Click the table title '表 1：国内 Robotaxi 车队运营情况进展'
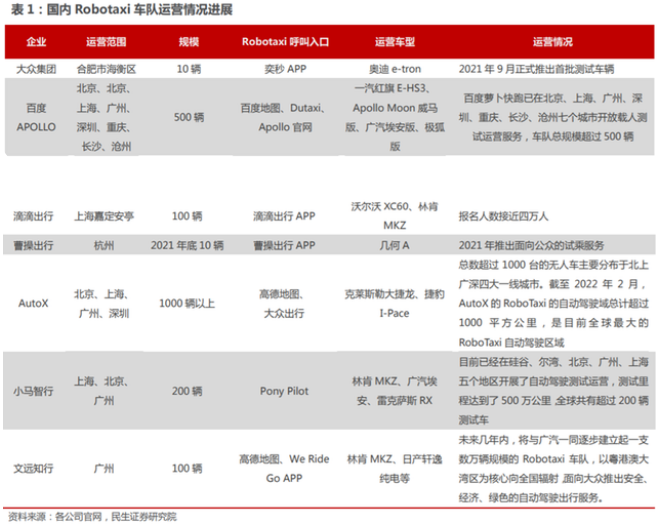This screenshot has height=527, width=660. (122, 9)
